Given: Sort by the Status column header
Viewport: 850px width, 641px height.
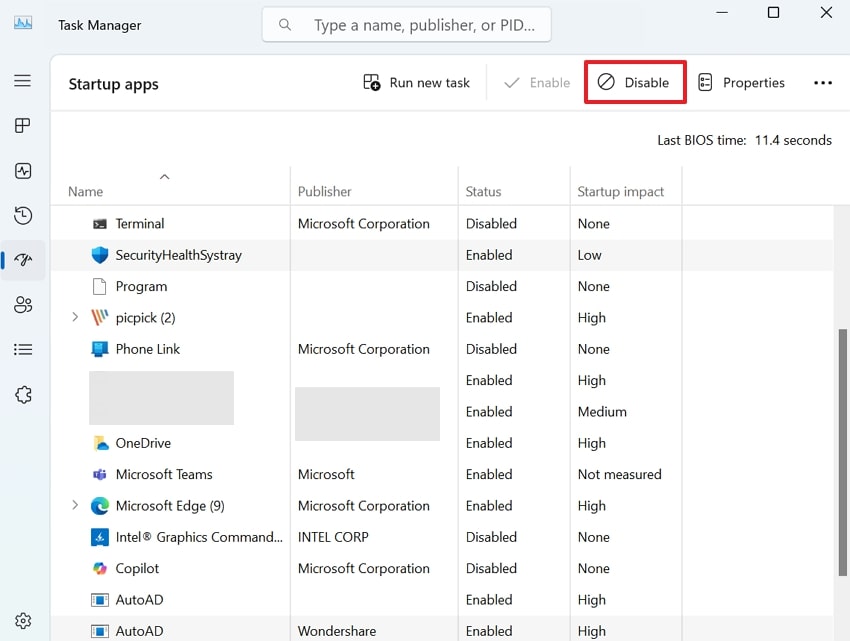Looking at the screenshot, I should [483, 191].
